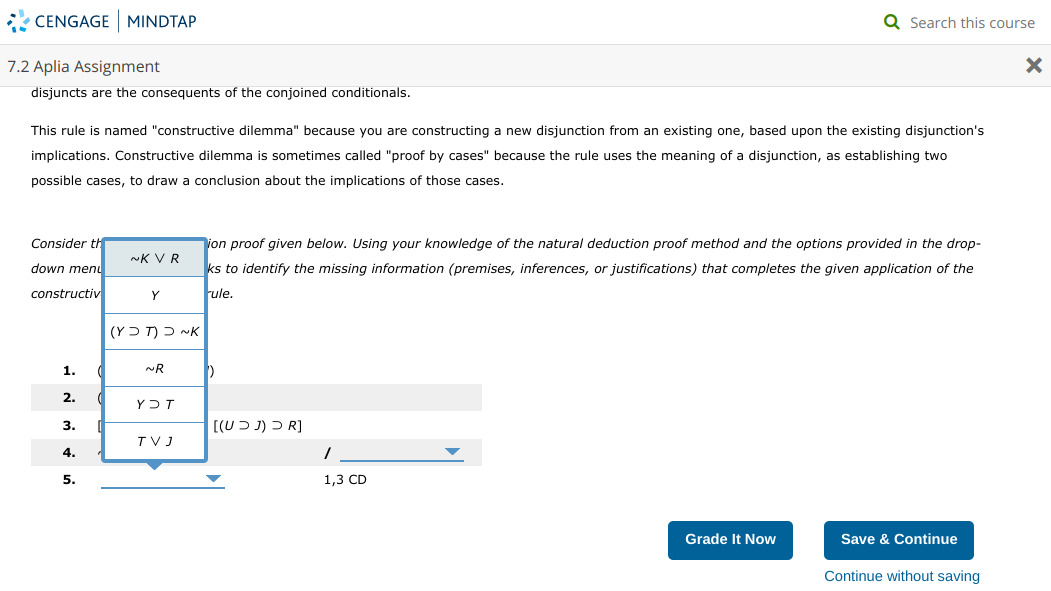This screenshot has width=1051, height=591.
Task: Select "(Y ⊃ T) ⊃ ~K" option
Action: (154, 331)
